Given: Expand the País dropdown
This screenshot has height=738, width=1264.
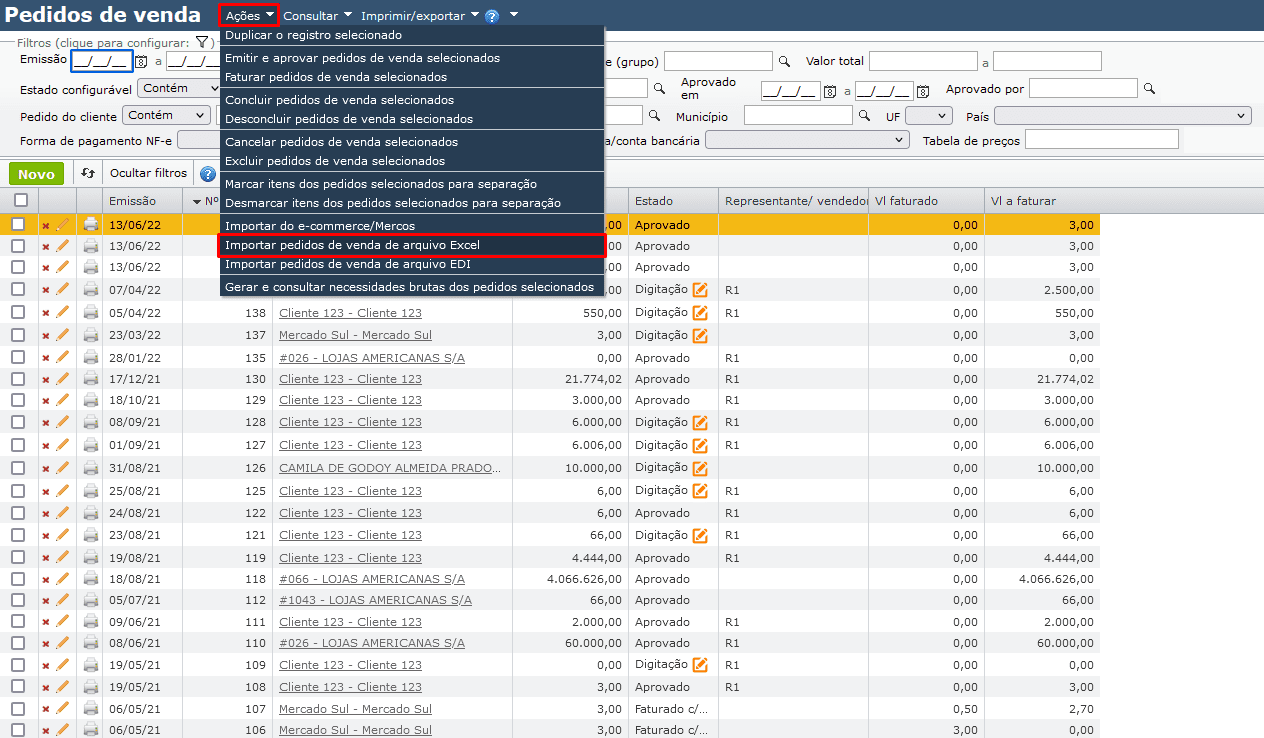Looking at the screenshot, I should click(x=1122, y=116).
